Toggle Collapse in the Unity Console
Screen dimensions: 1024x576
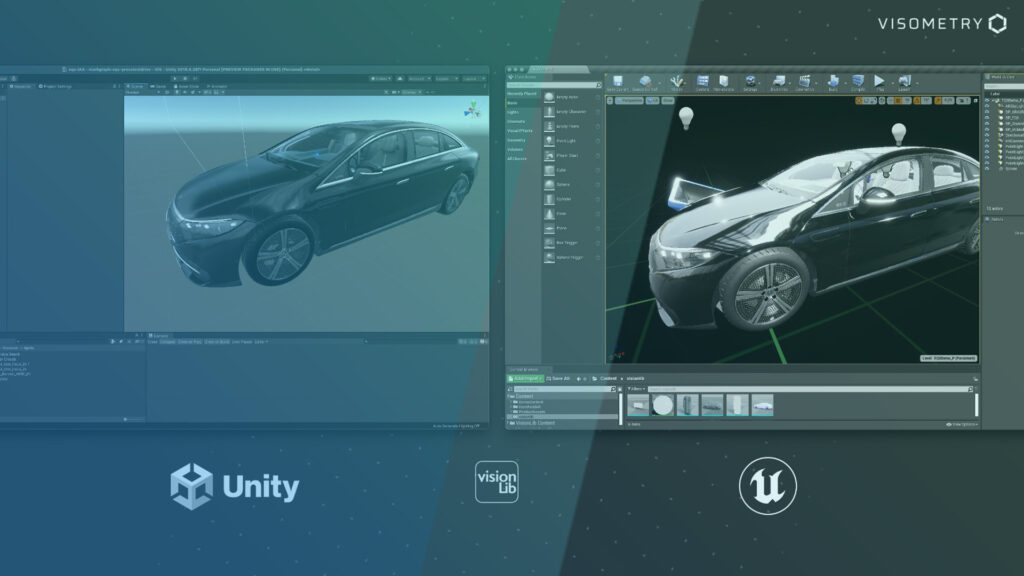coord(168,342)
